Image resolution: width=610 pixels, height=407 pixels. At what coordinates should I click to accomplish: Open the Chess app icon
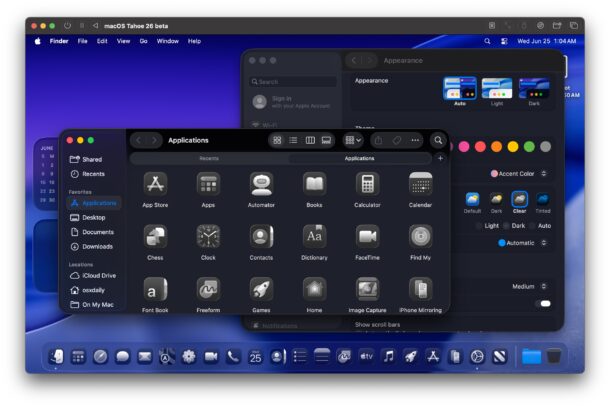tap(155, 236)
